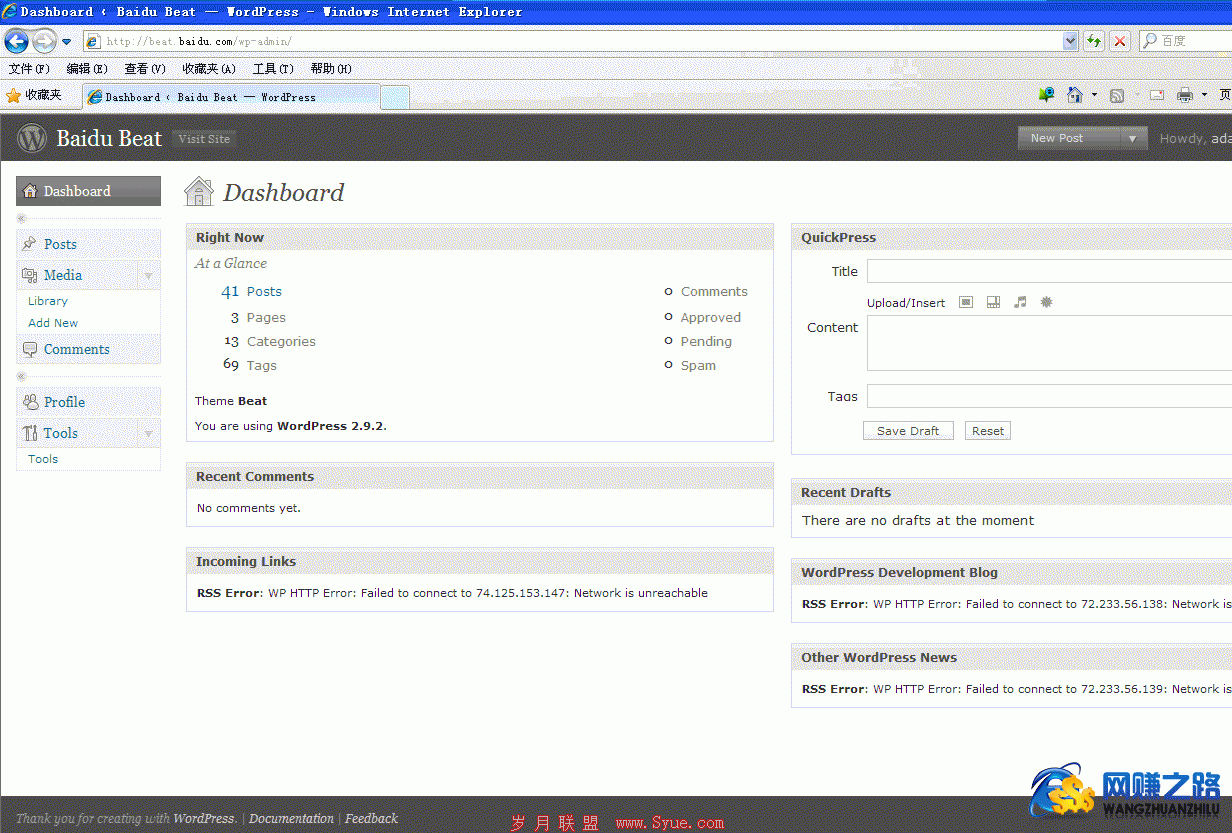Expand the address bar URL history dropdown
This screenshot has height=833, width=1232.
pos(1071,41)
